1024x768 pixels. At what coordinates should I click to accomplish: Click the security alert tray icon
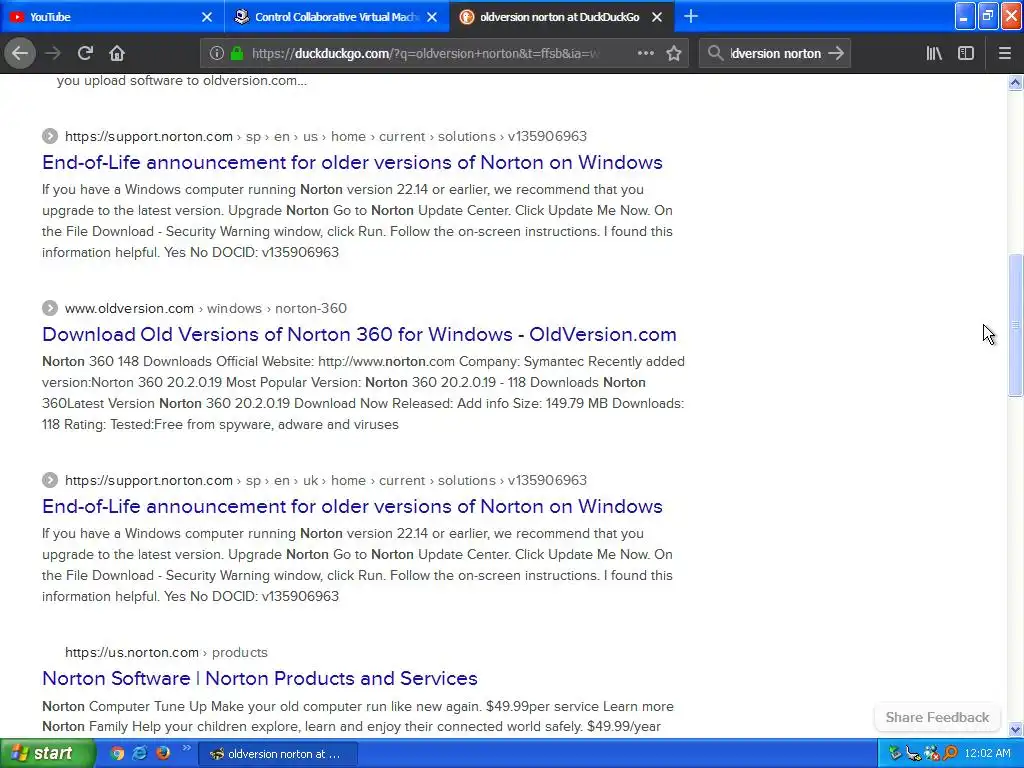tap(931, 753)
